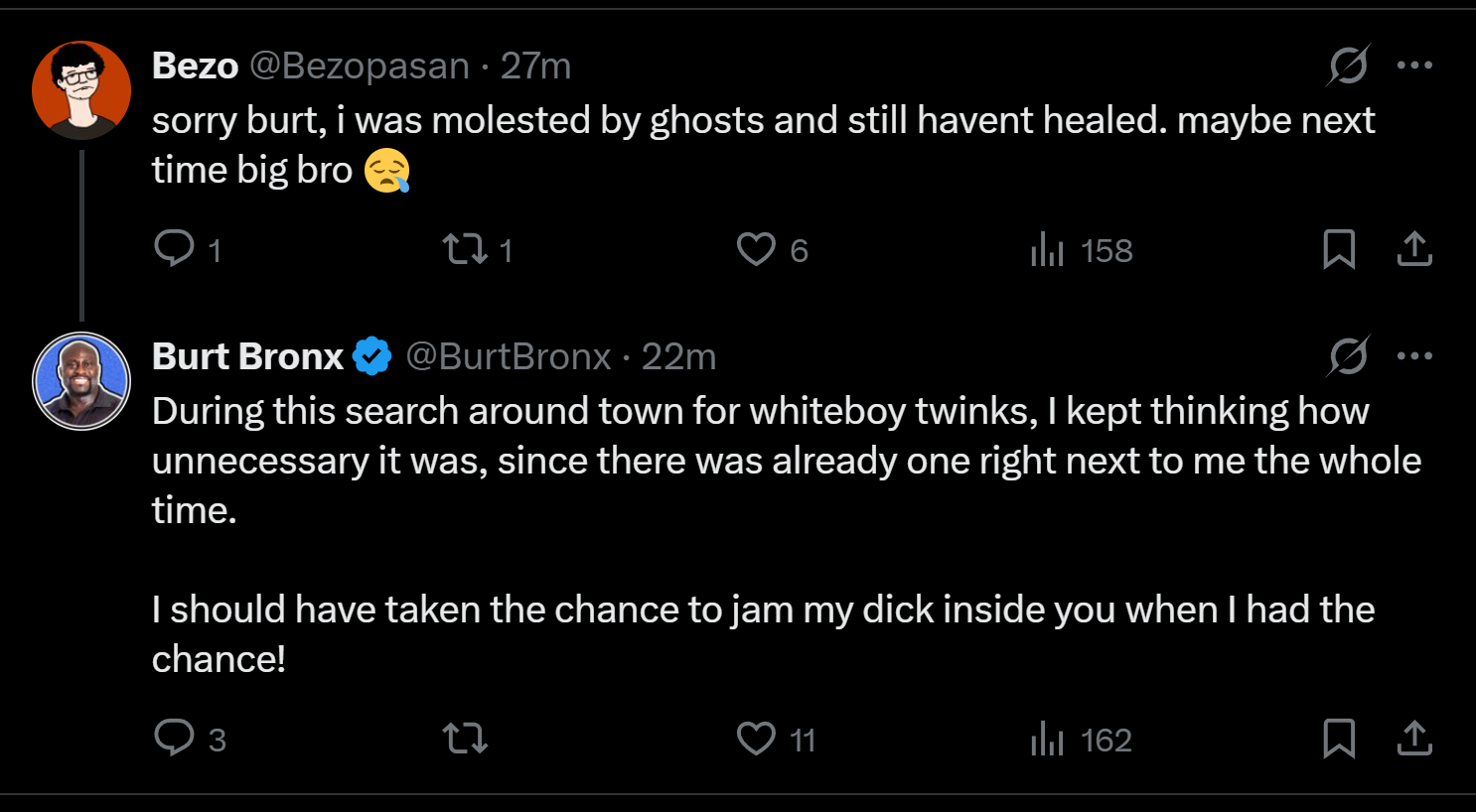Like Bezo's tweet
This screenshot has width=1476, height=812.
click(756, 249)
